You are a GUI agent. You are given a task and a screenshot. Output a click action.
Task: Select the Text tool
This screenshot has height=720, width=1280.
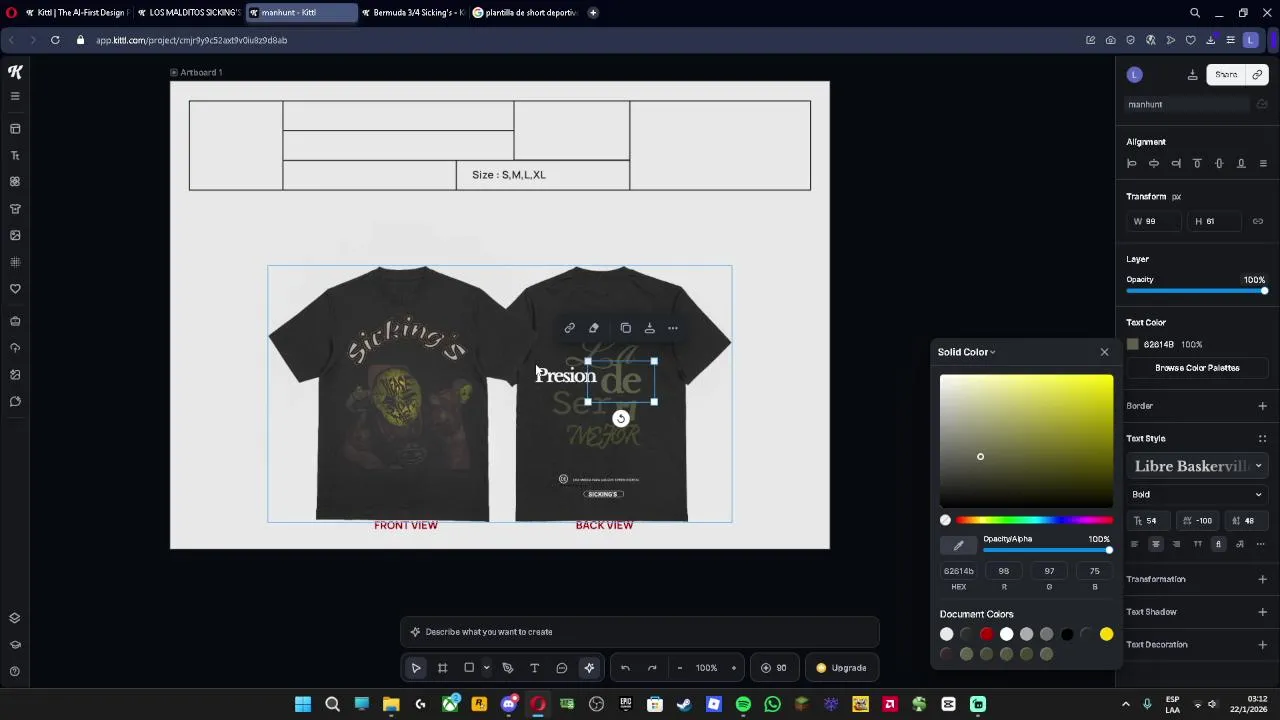(534, 668)
